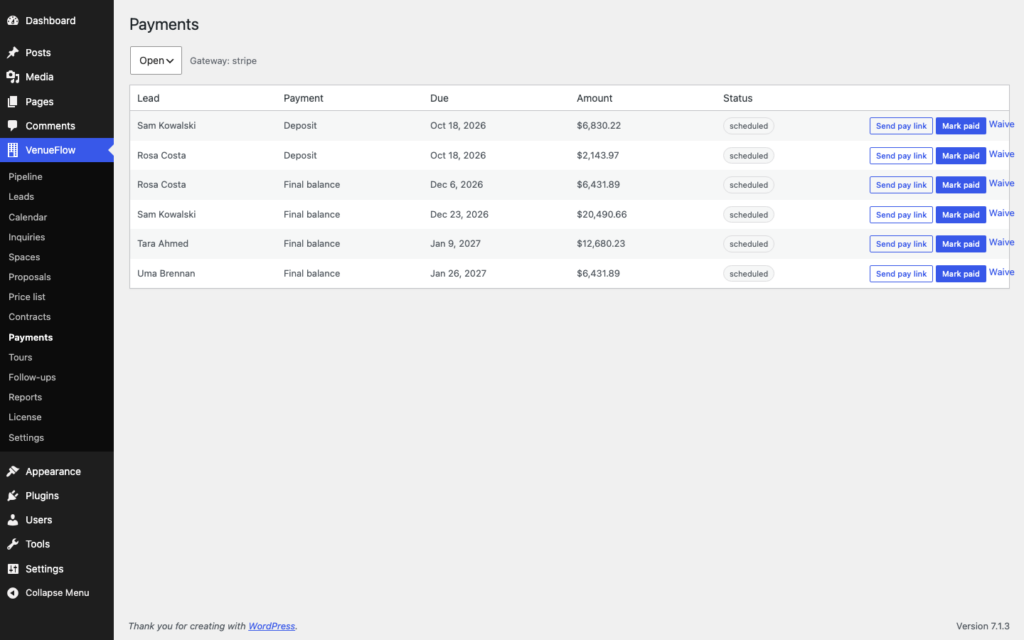This screenshot has width=1024, height=640.
Task: Waive Sam Kowalski's Deposit payment
Action: pyautogui.click(x=1001, y=124)
